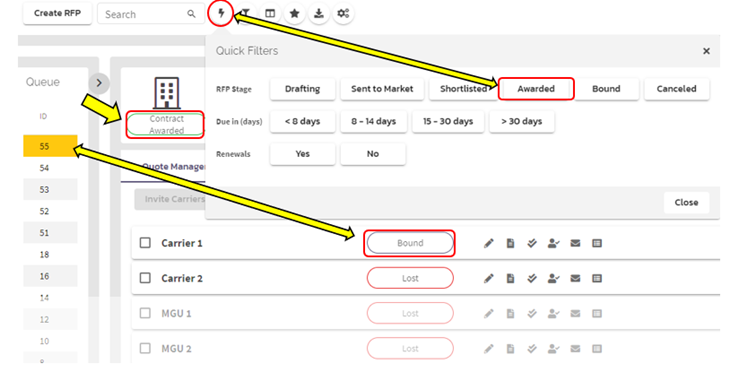Open the Quote Management tab
This screenshot has width=739, height=381.
[173, 166]
